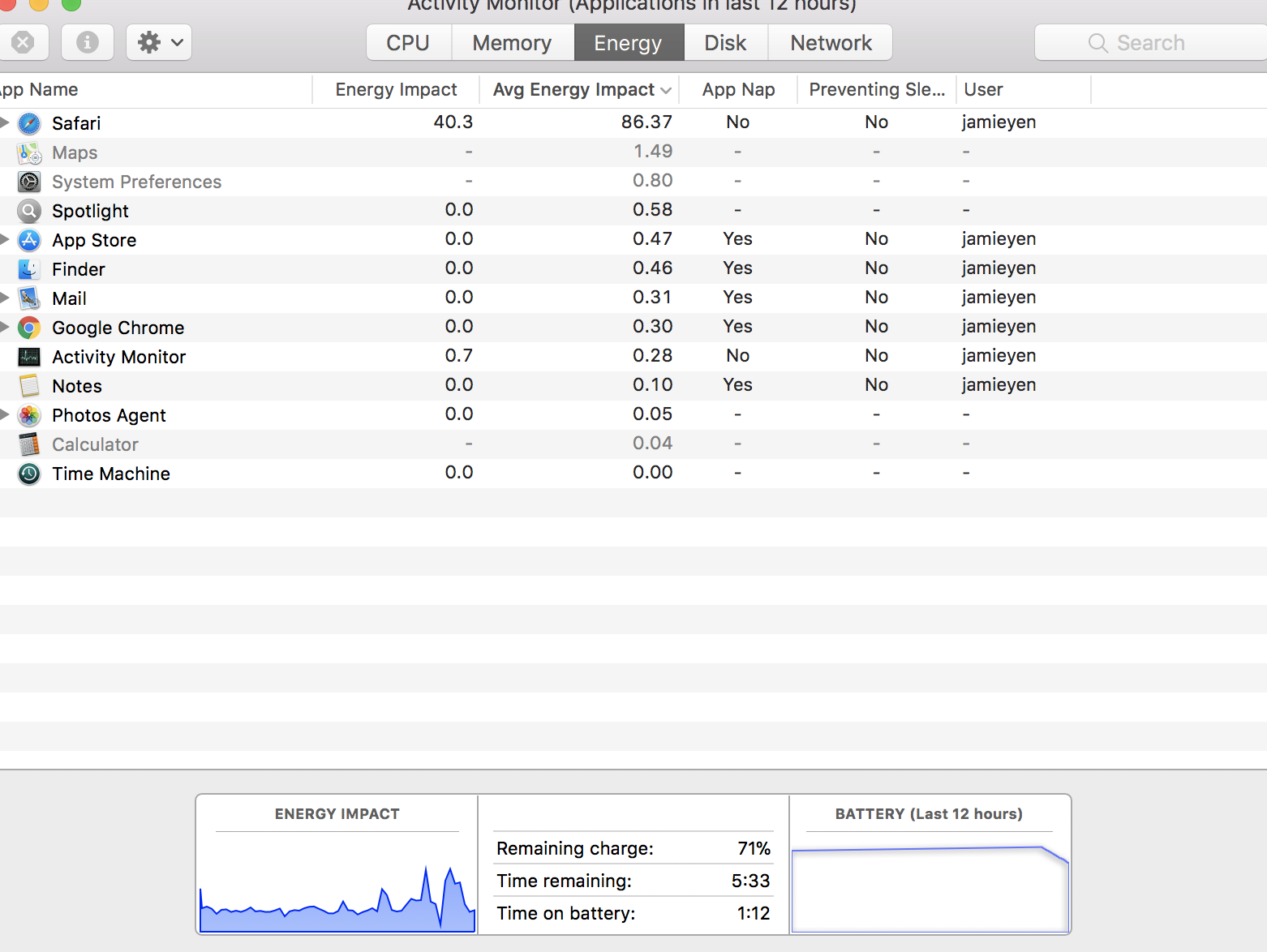This screenshot has width=1267, height=952.
Task: Sort by App Nap column header
Action: pyautogui.click(x=738, y=90)
